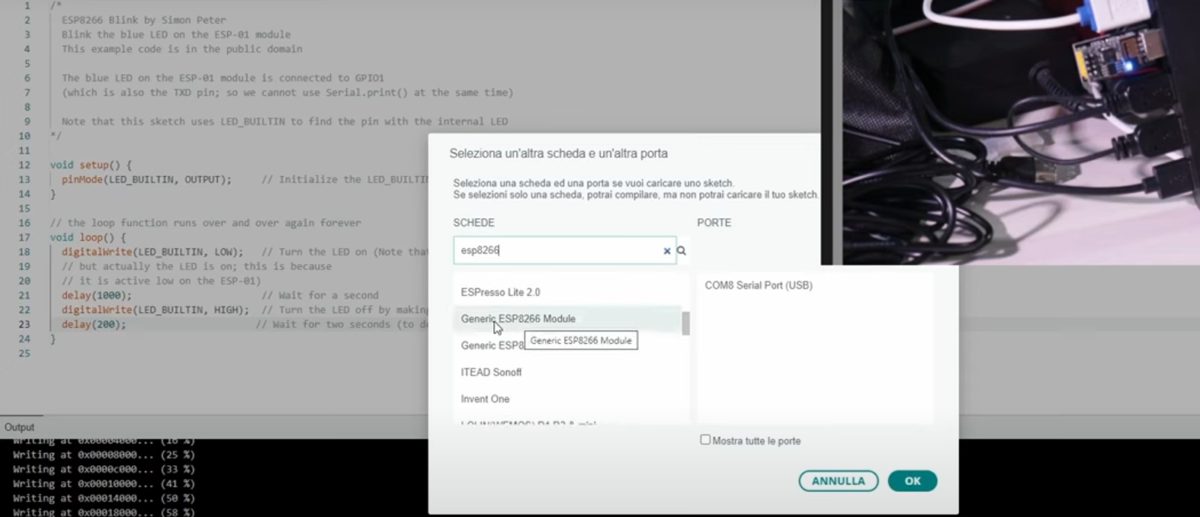Select COM8 Serial Port (USB)
Viewport: 1200px width, 517px height.
tap(758, 285)
